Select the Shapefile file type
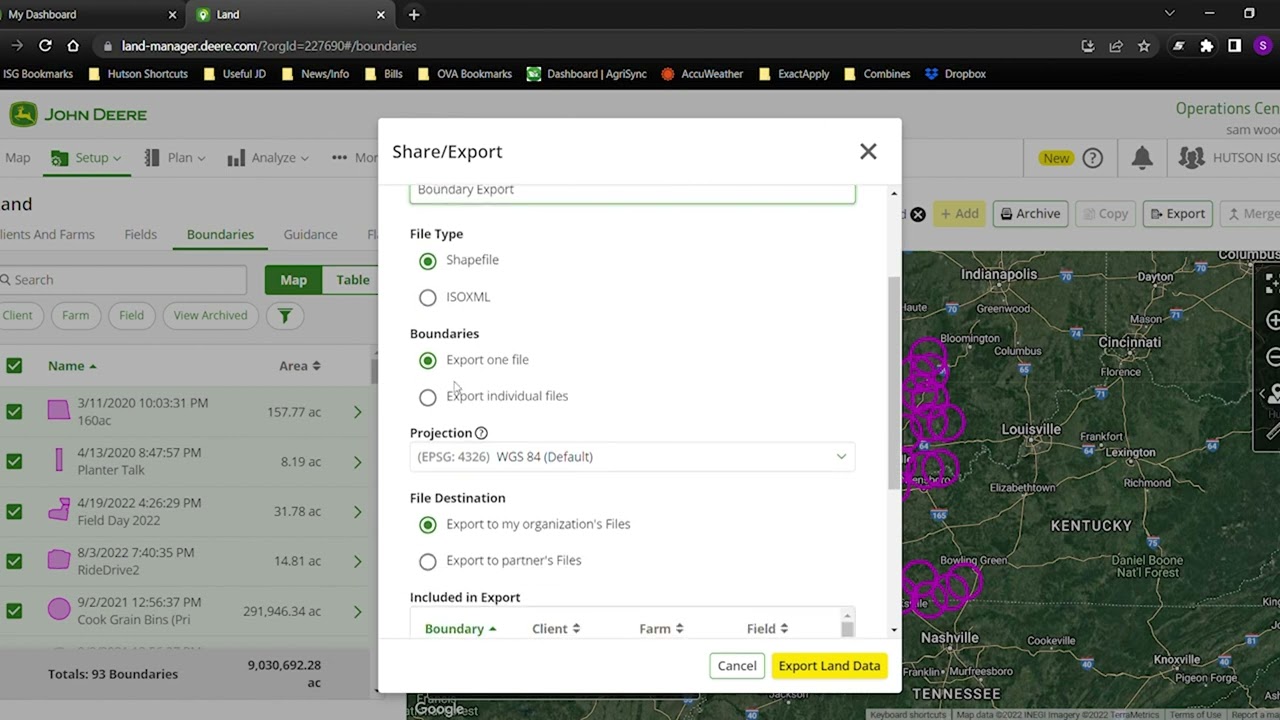1280x720 pixels. (x=428, y=261)
